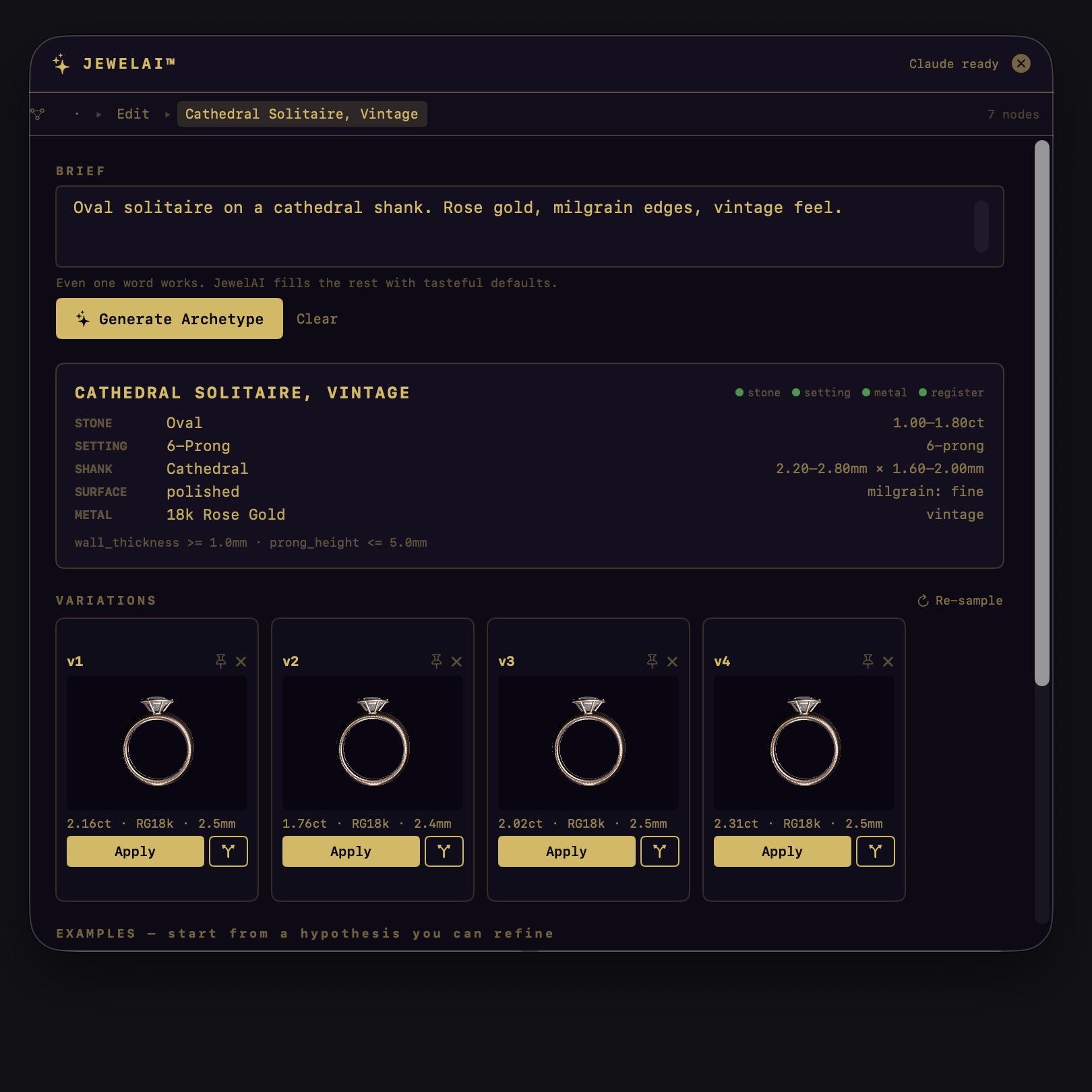Select the Edit breadcrumb item
Viewport: 1092px width, 1092px height.
coord(133,114)
